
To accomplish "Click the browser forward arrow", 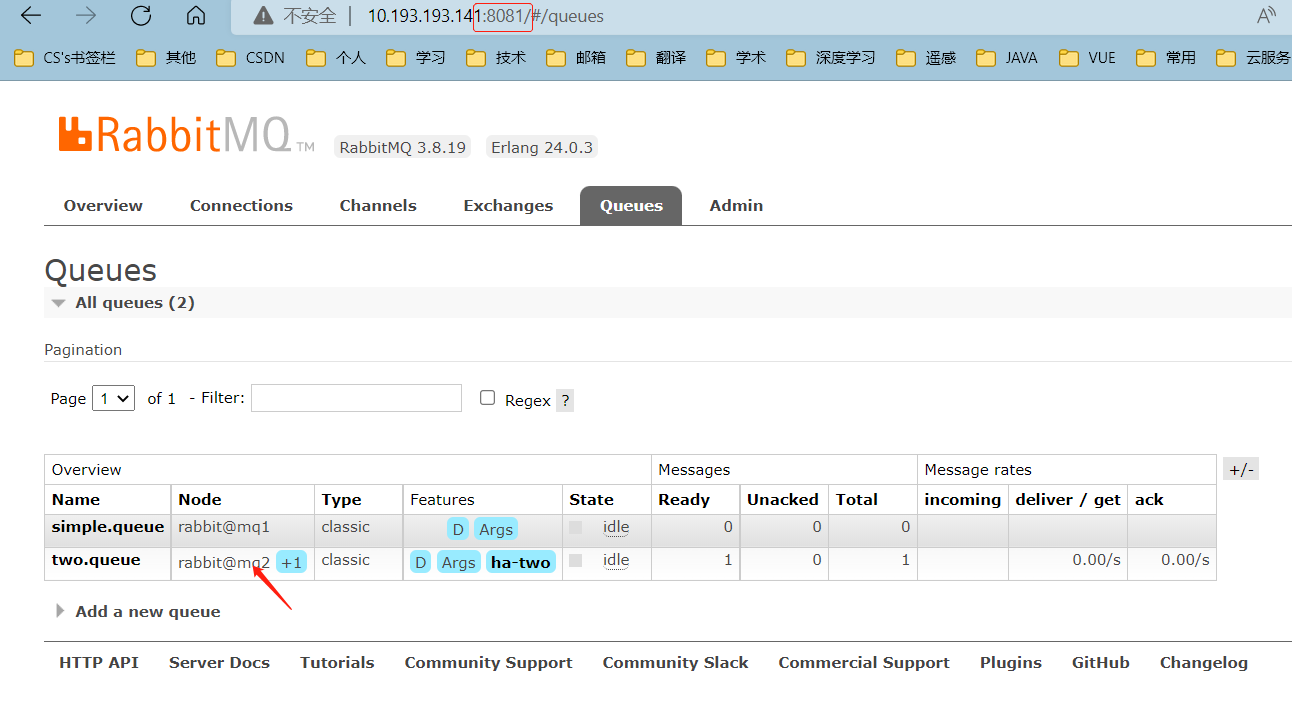I will 86,16.
